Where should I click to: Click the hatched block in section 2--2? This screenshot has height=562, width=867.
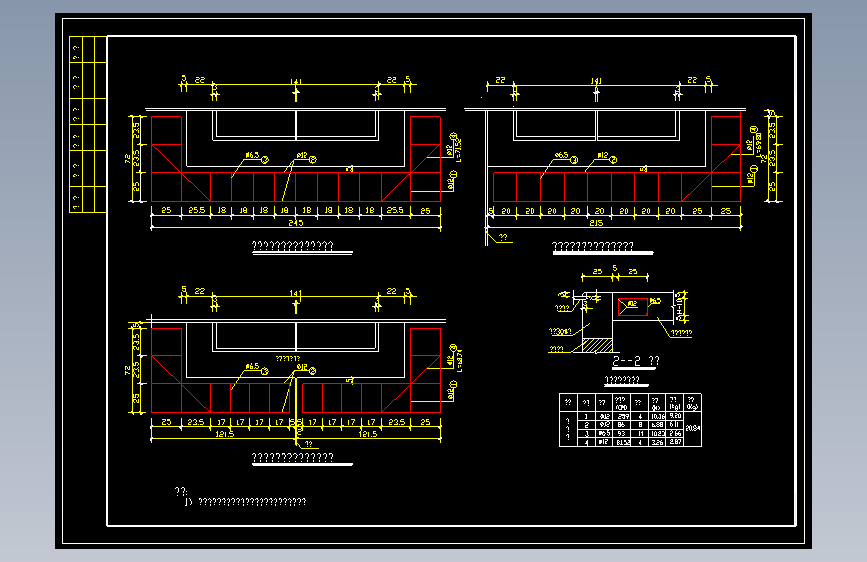598,346
